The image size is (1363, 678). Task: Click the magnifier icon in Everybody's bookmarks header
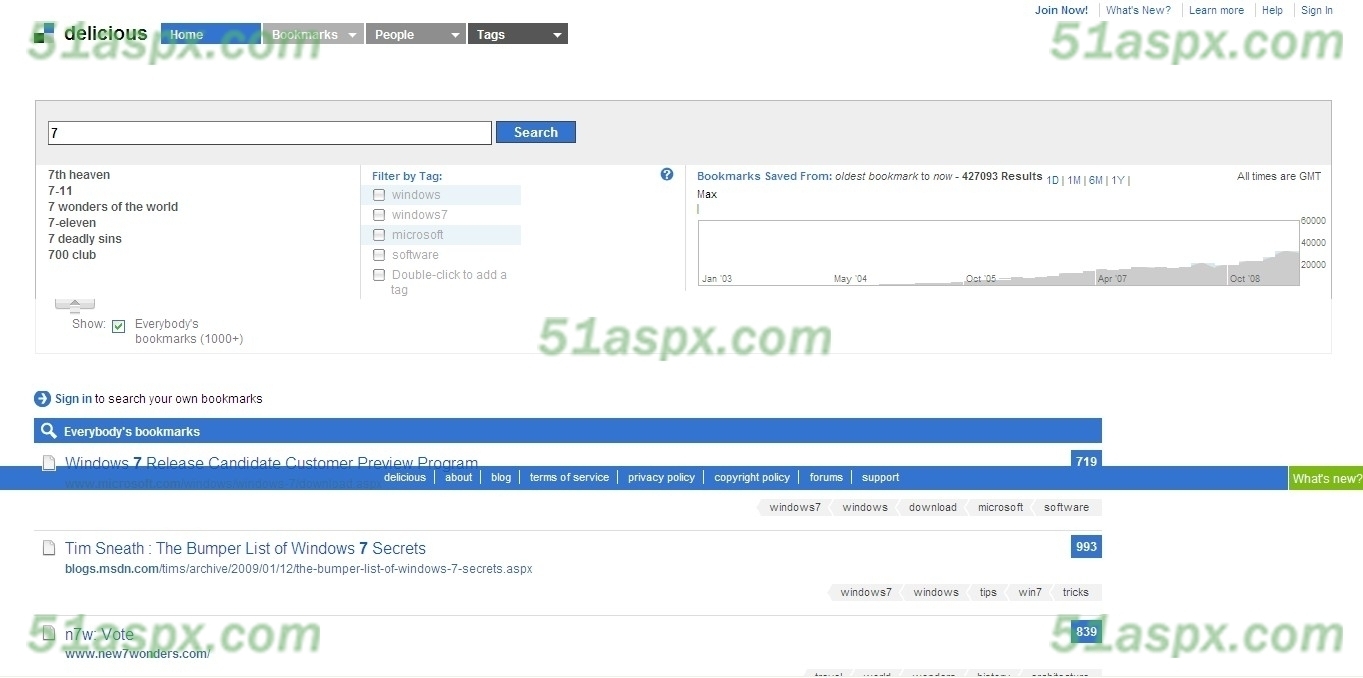[48, 431]
